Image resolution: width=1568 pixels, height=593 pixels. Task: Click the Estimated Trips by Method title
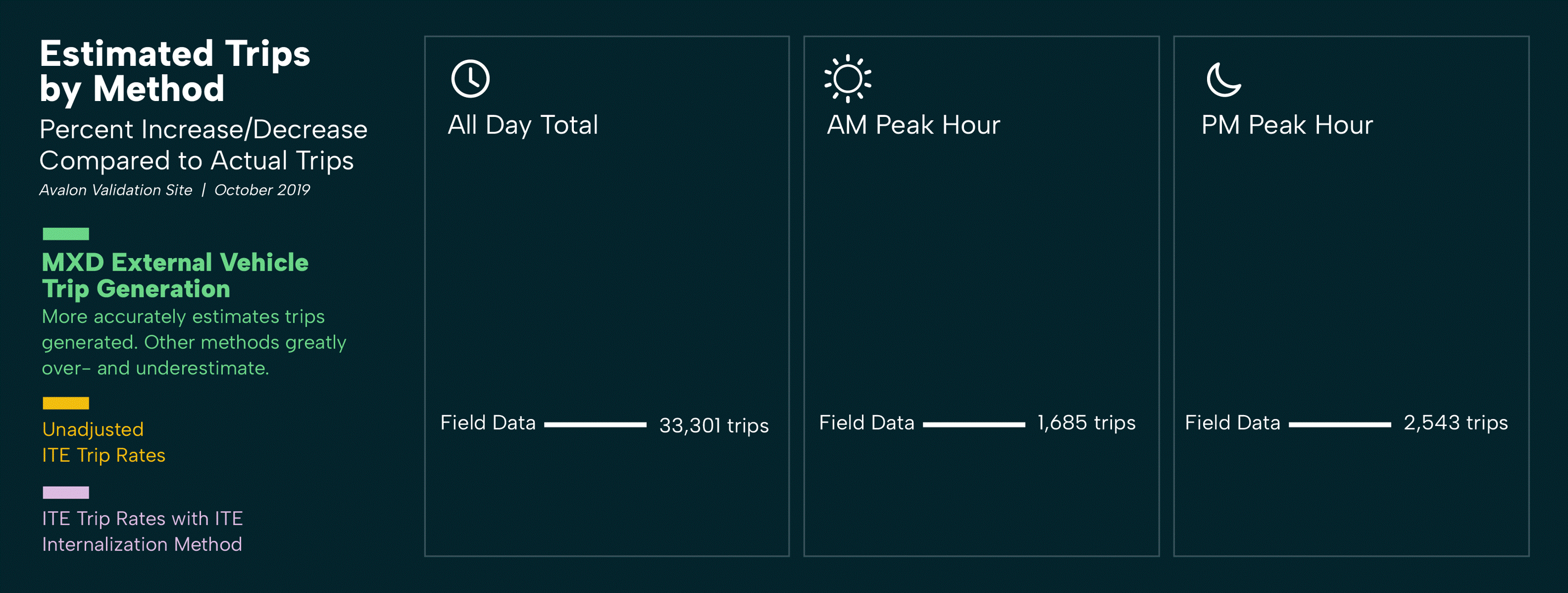(x=174, y=71)
